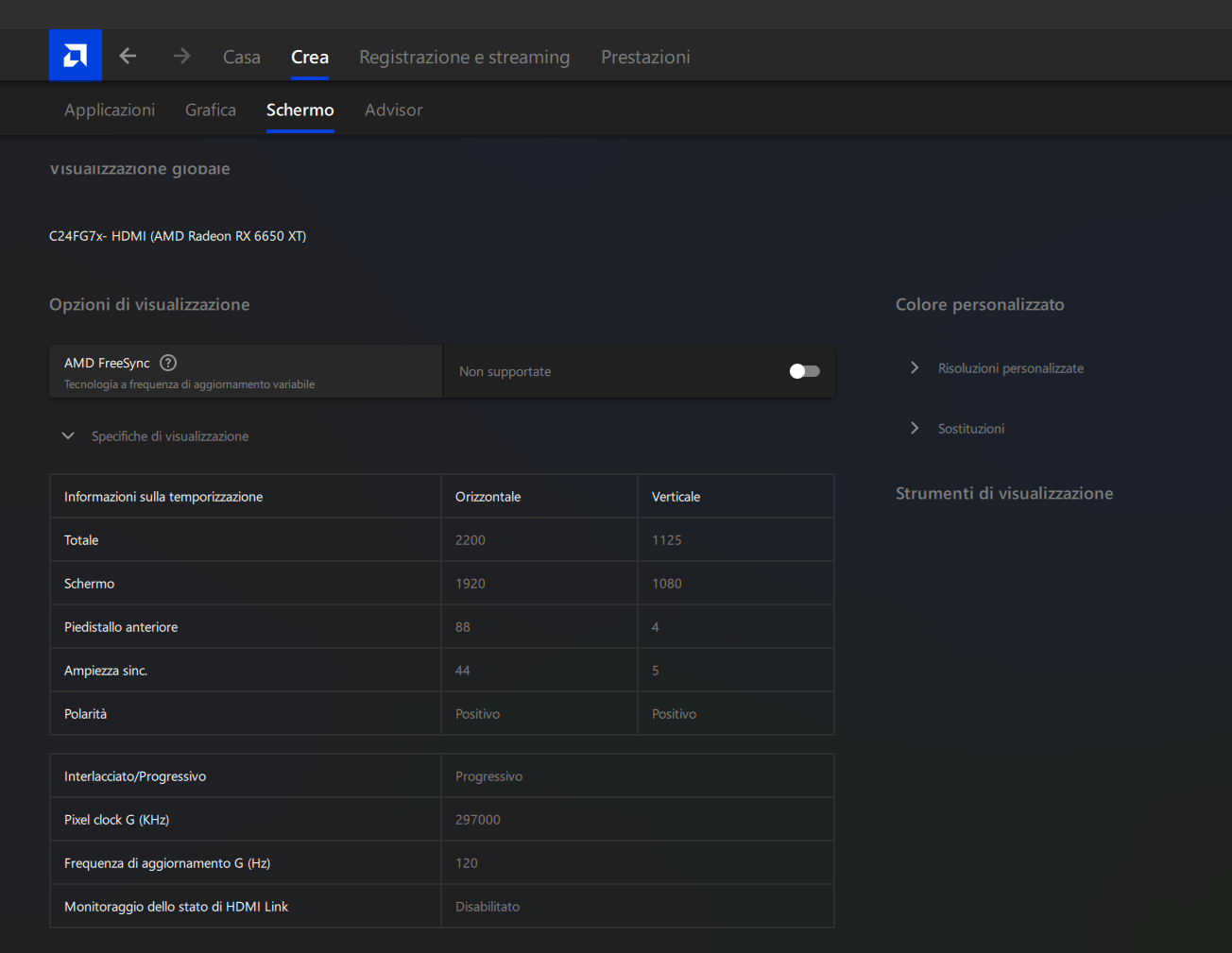Open the Casa tab
Viewport: 1232px width, 953px height.
[242, 57]
